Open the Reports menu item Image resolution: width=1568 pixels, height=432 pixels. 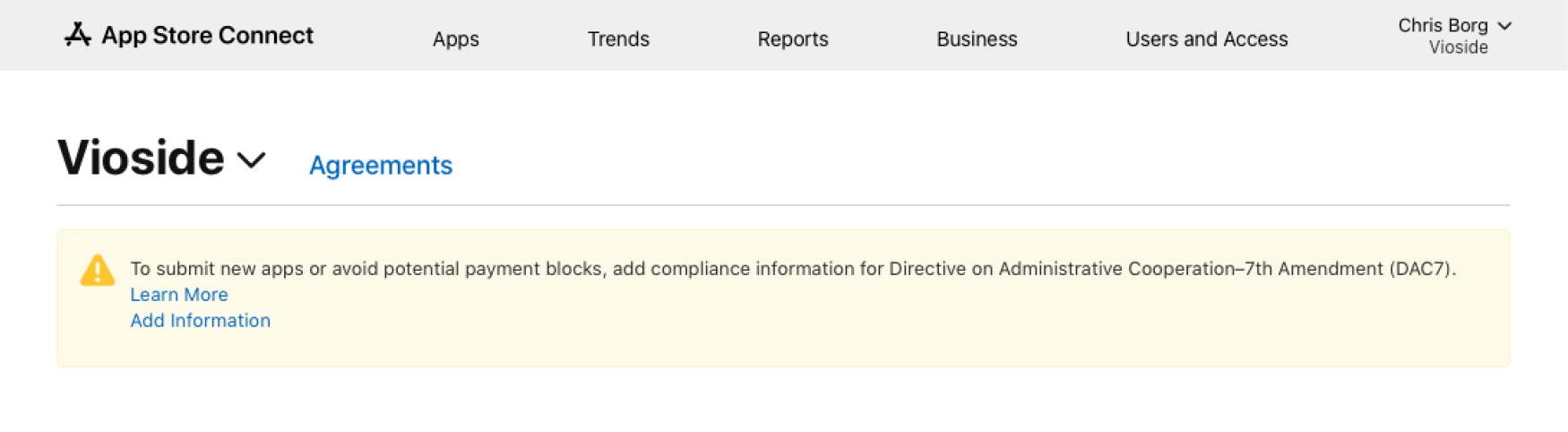click(x=792, y=39)
